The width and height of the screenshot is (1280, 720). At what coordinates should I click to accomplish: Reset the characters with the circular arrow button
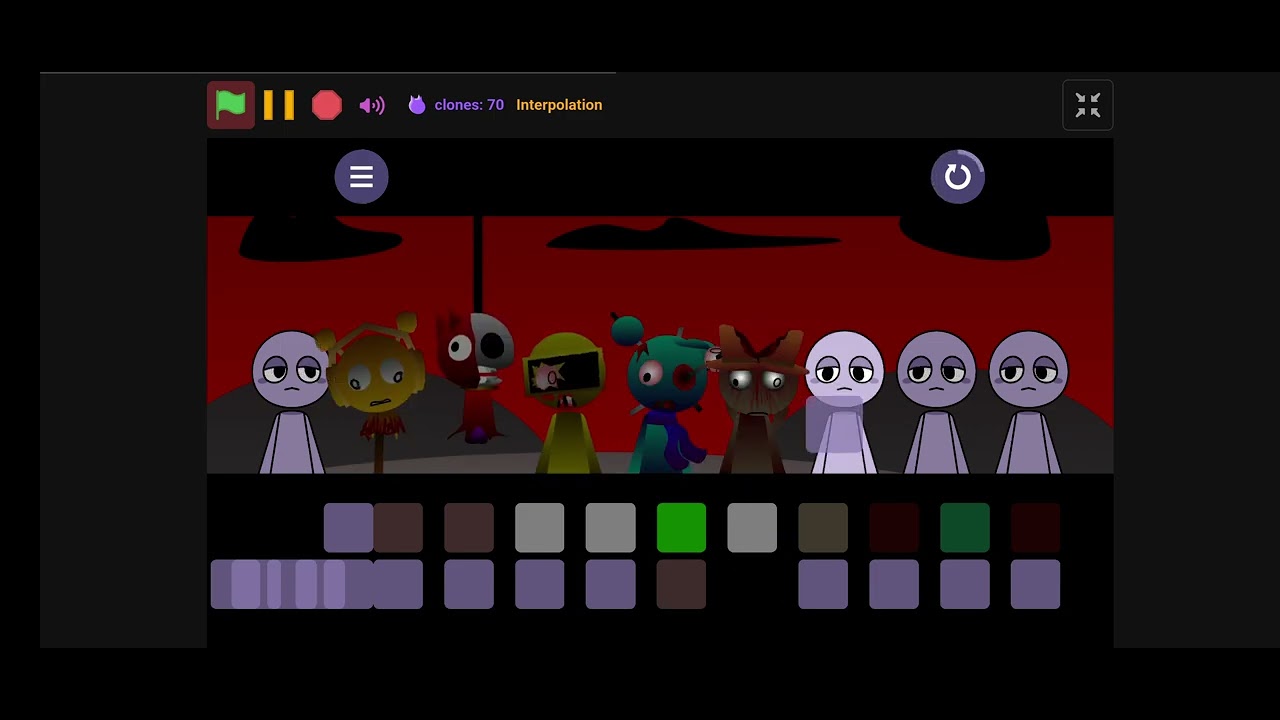[958, 177]
